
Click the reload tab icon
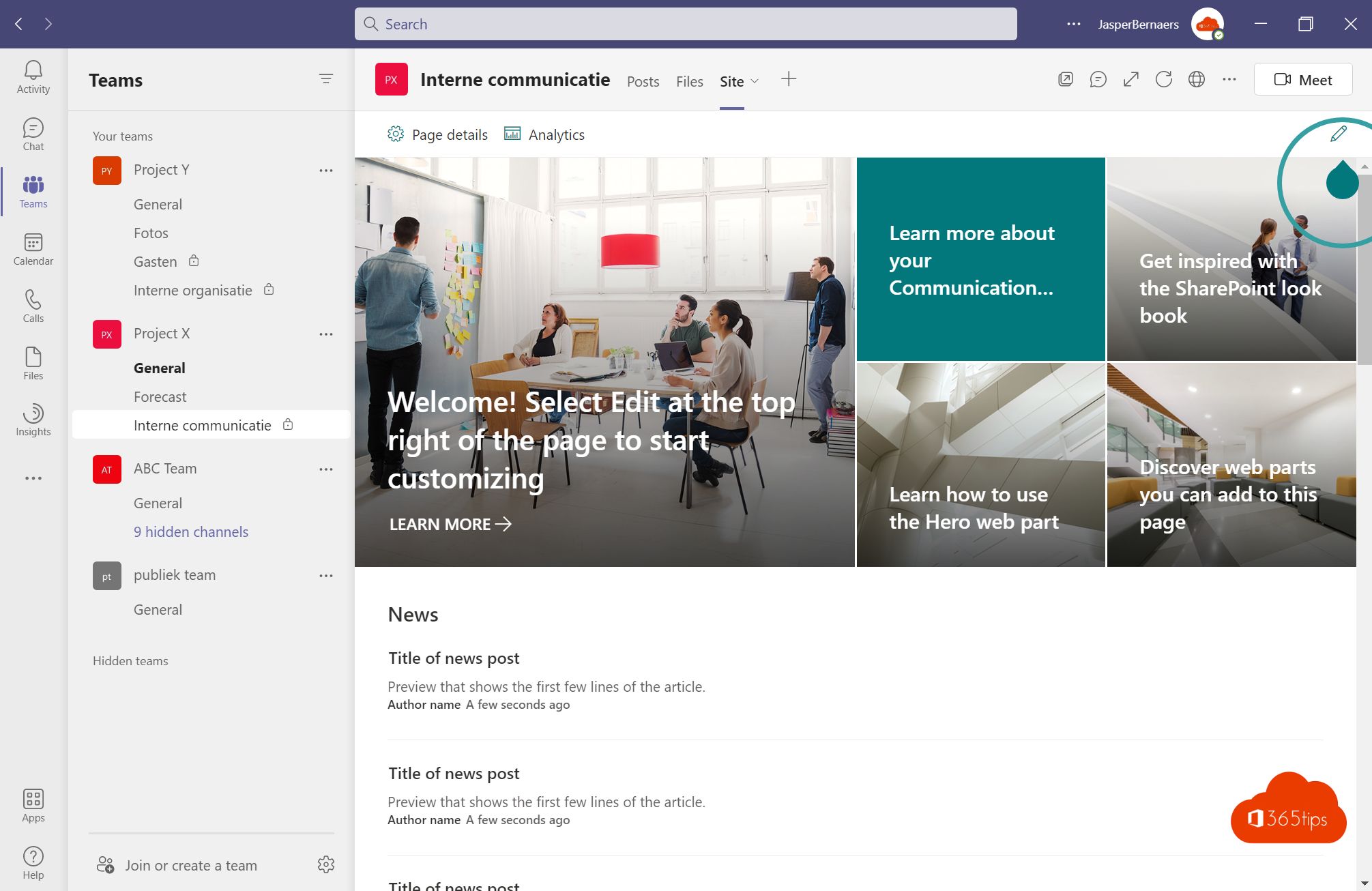(1163, 80)
